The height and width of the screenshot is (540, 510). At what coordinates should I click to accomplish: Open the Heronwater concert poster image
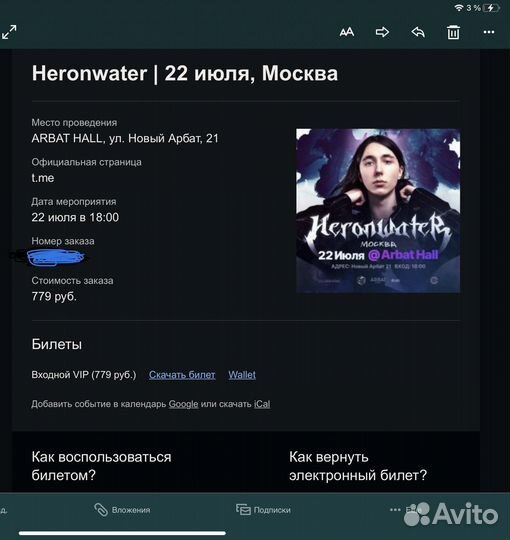pyautogui.click(x=378, y=211)
